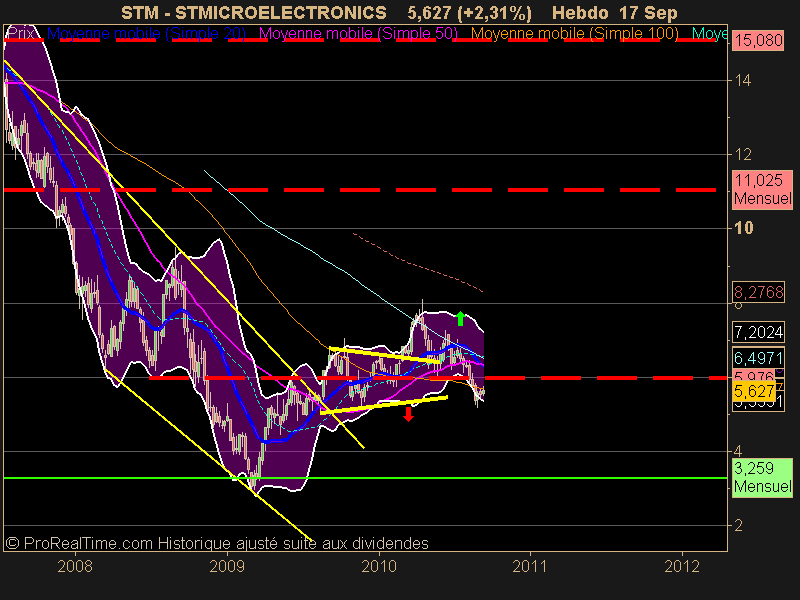This screenshot has height=600, width=800.
Task: Click the bold 10 price axis value
Action: pyautogui.click(x=743, y=228)
